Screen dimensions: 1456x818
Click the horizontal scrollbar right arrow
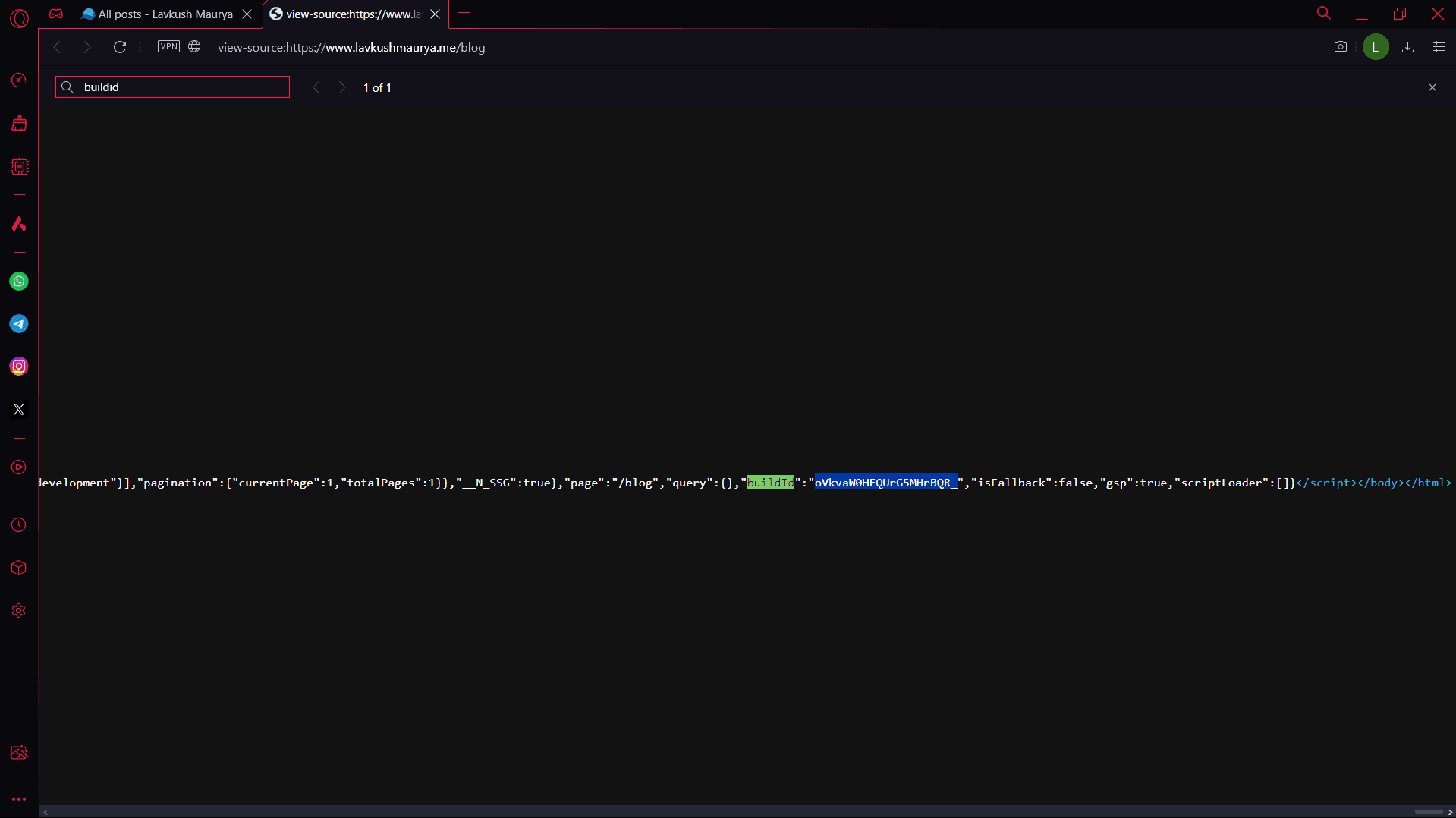(x=1450, y=812)
